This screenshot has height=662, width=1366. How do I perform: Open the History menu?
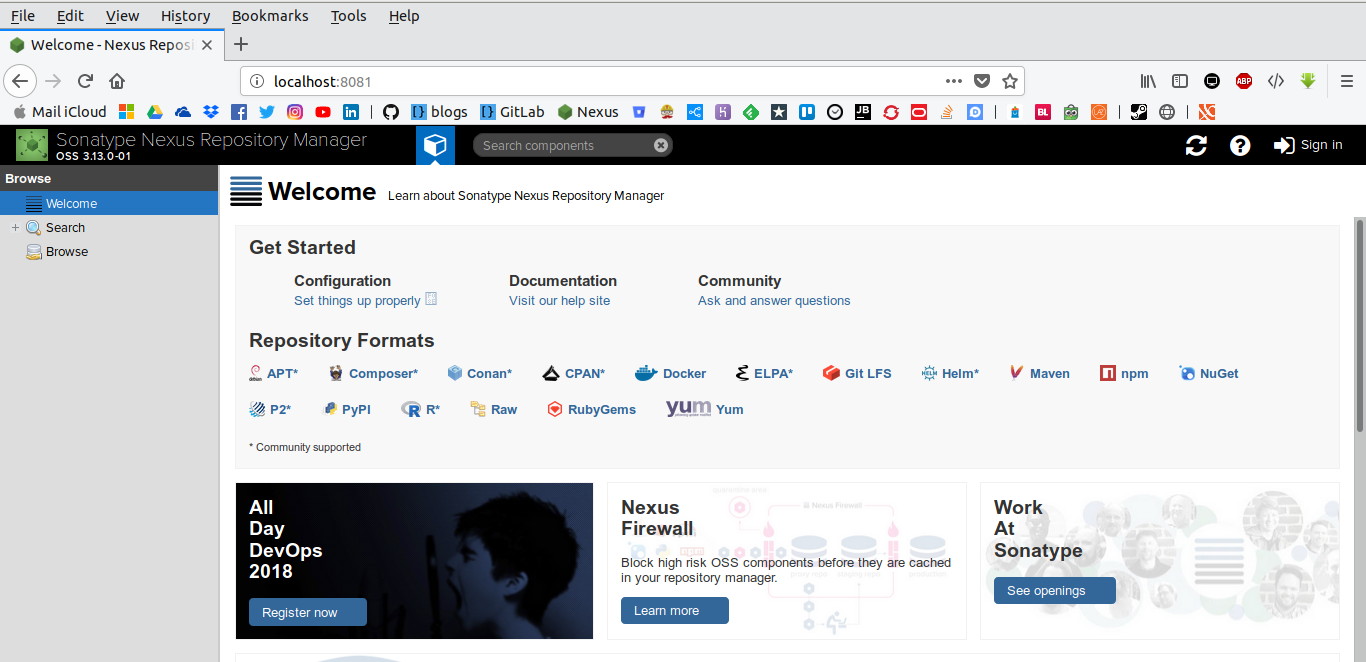pyautogui.click(x=185, y=16)
